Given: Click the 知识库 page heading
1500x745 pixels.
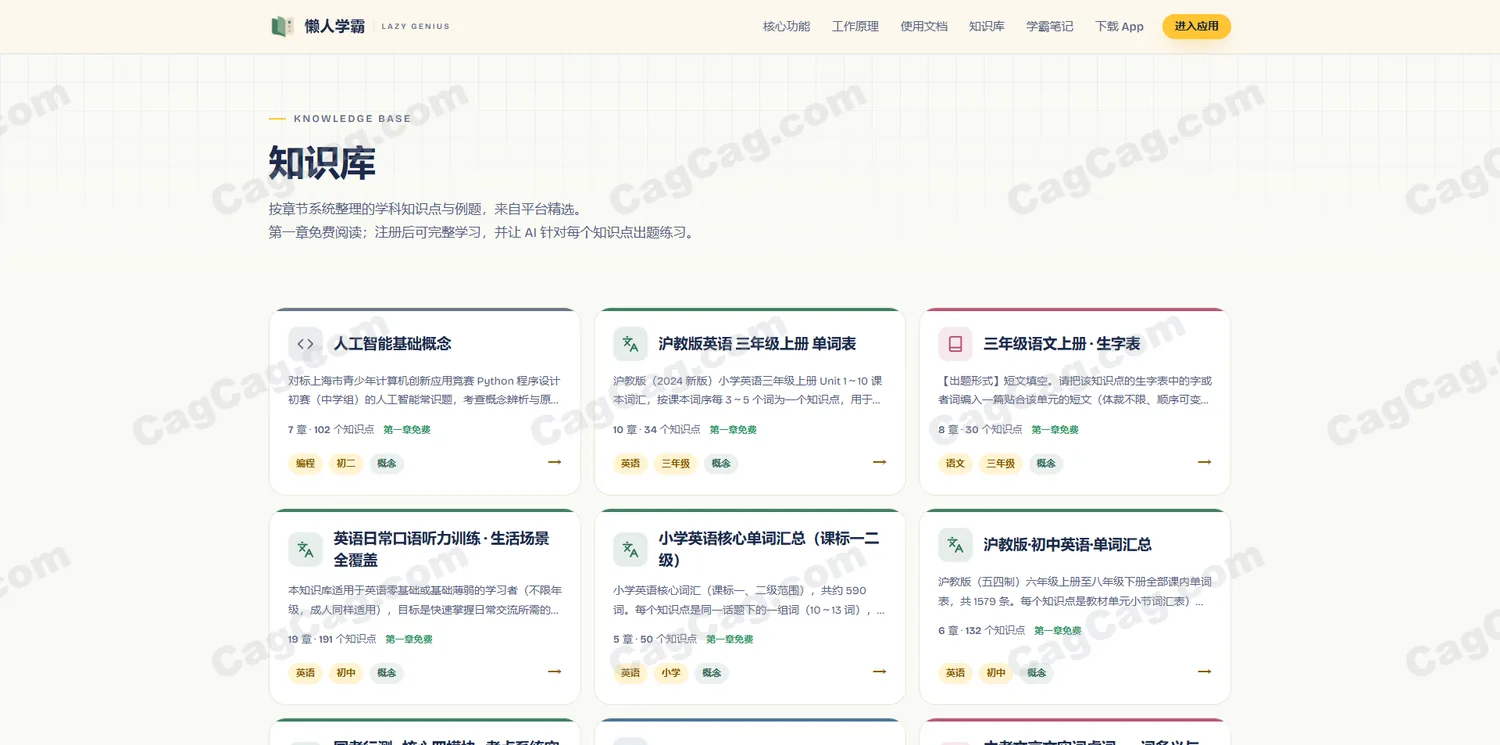Looking at the screenshot, I should click(x=322, y=163).
